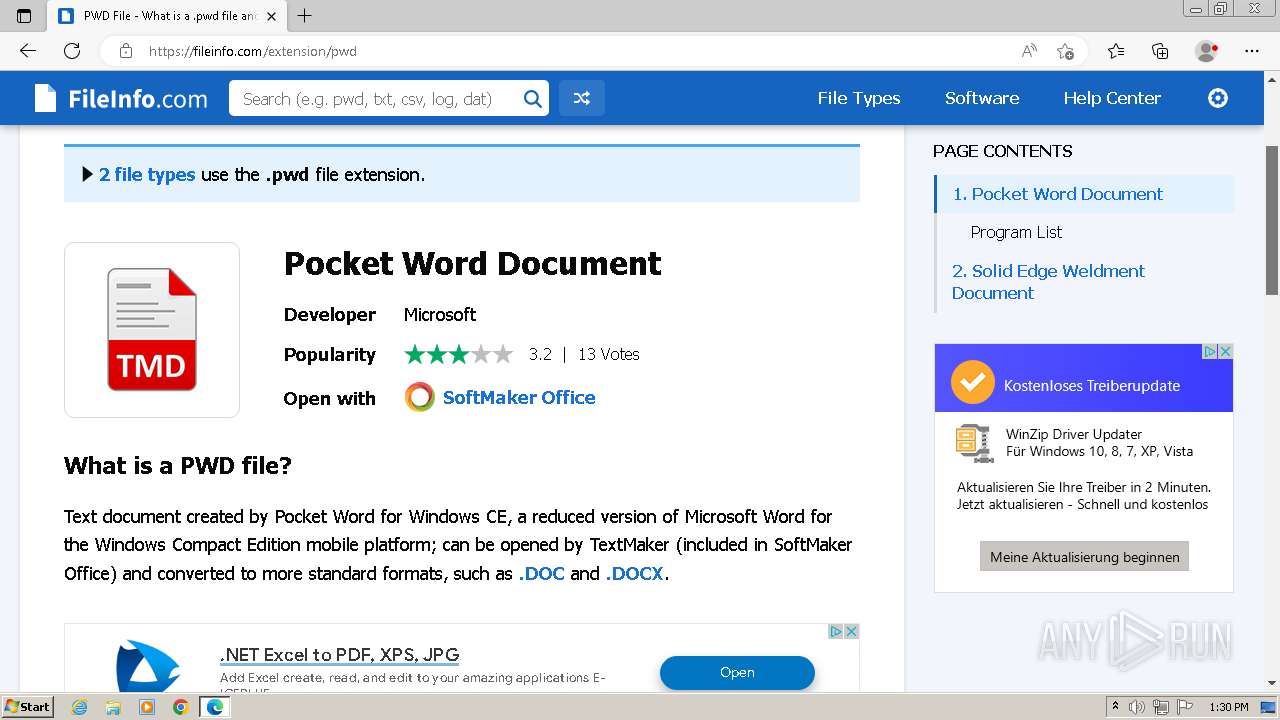The height and width of the screenshot is (720, 1280).
Task: Open the Help Center menu
Action: click(1112, 98)
